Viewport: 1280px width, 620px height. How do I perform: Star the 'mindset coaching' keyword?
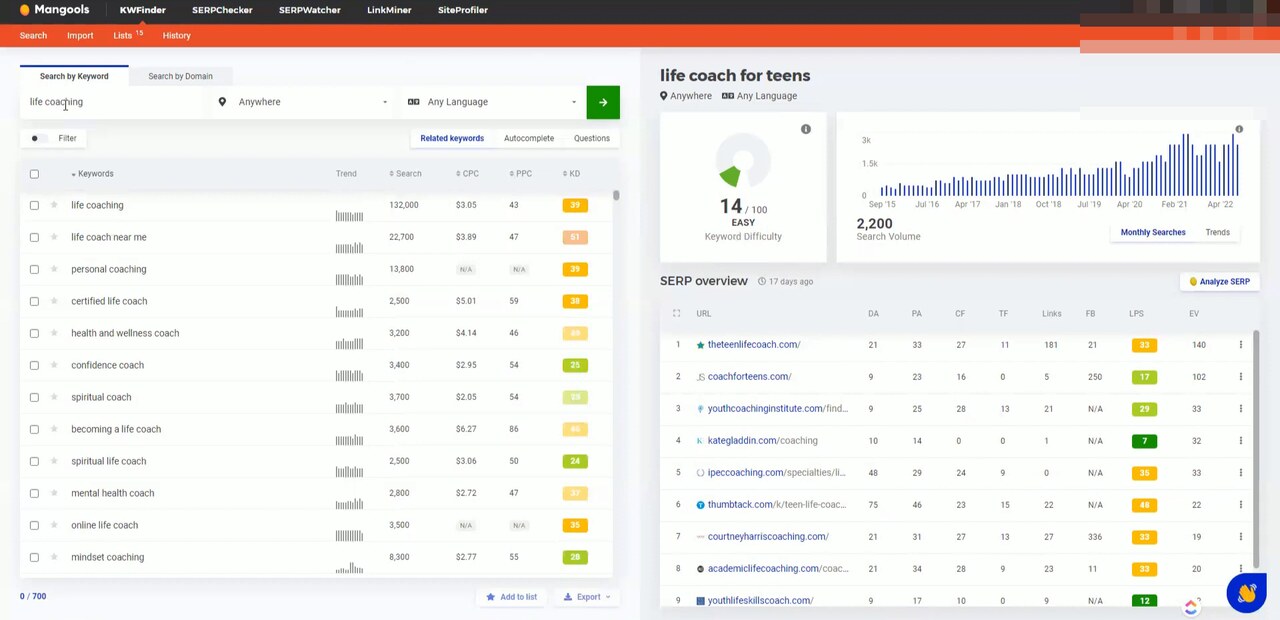(54, 557)
